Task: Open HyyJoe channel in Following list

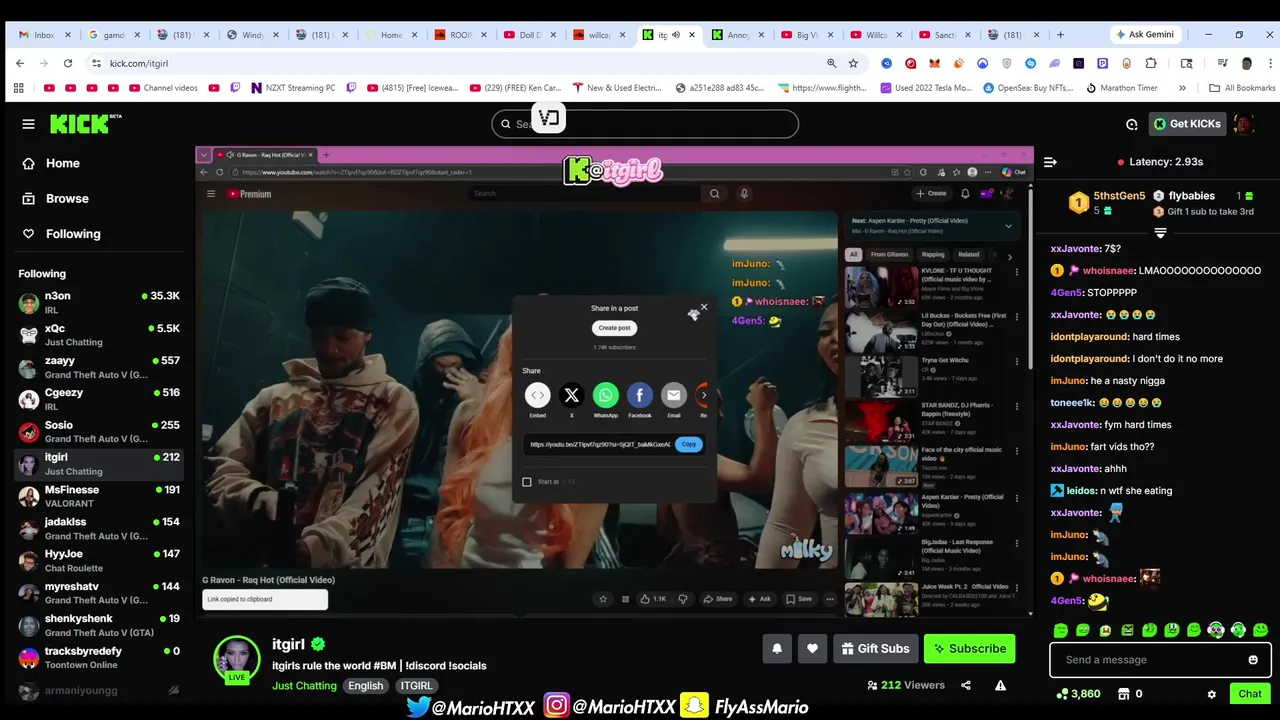Action: click(x=99, y=560)
